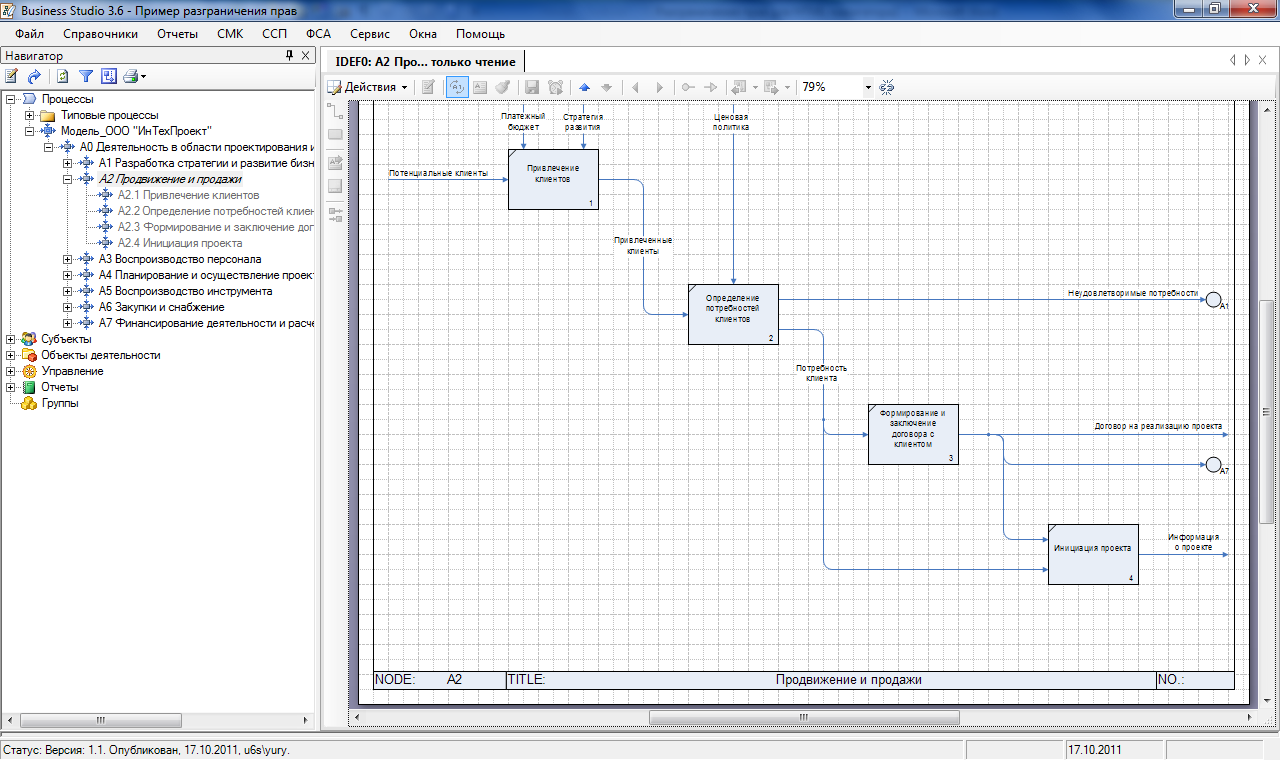Click the funnel filter icon in Navigator
The height and width of the screenshot is (760, 1280).
pos(86,76)
